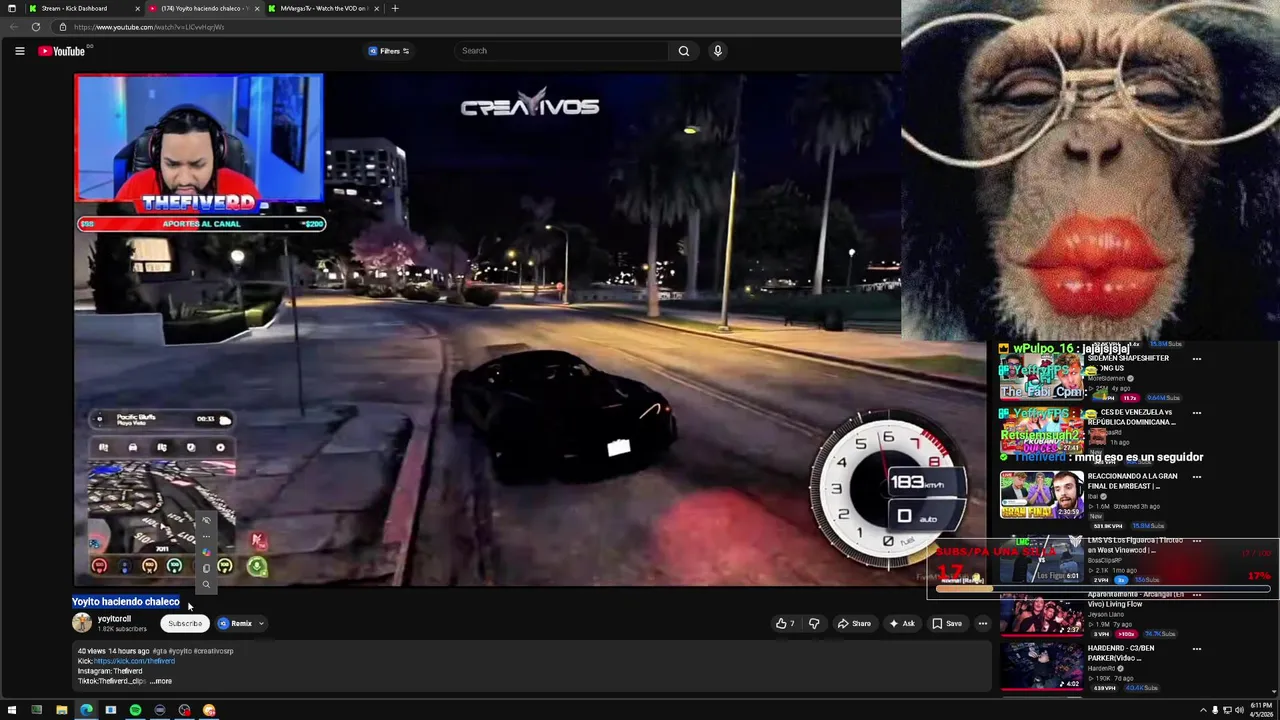Close the Stream - Kick Dashboard tab
The height and width of the screenshot is (720, 1280).
point(137,8)
